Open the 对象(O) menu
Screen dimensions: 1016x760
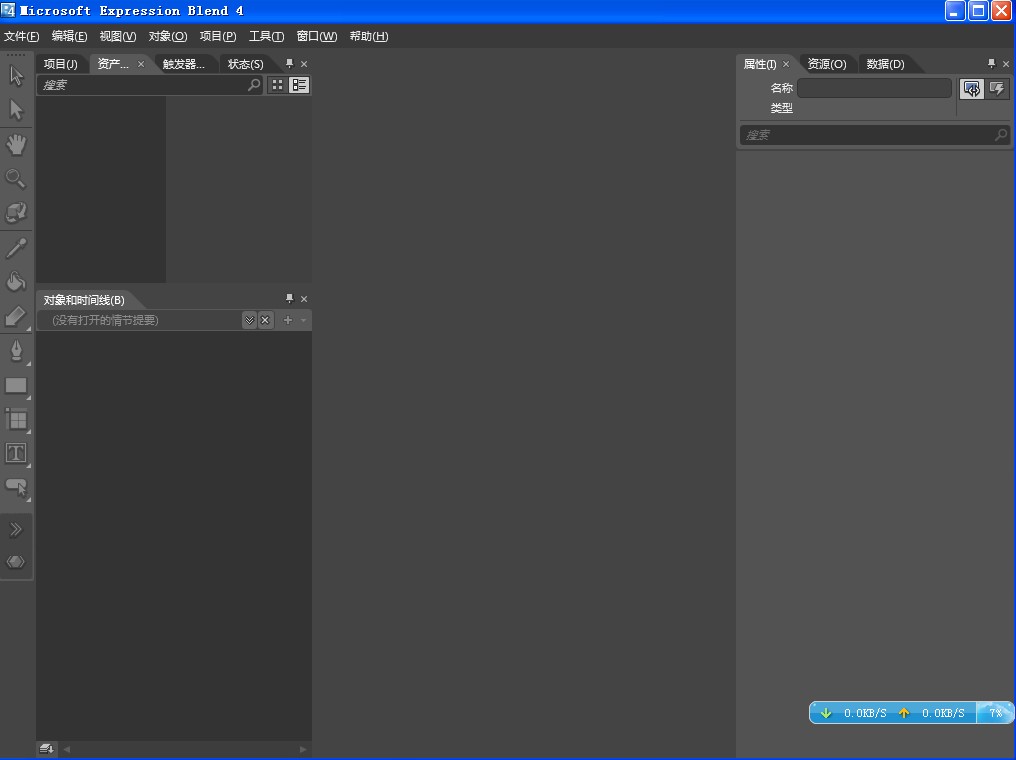click(168, 36)
